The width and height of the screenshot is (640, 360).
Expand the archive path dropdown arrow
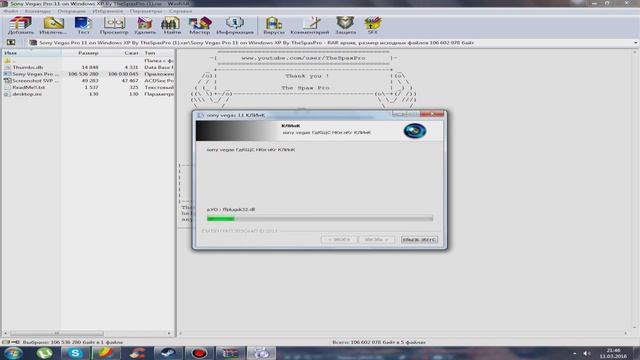point(636,42)
